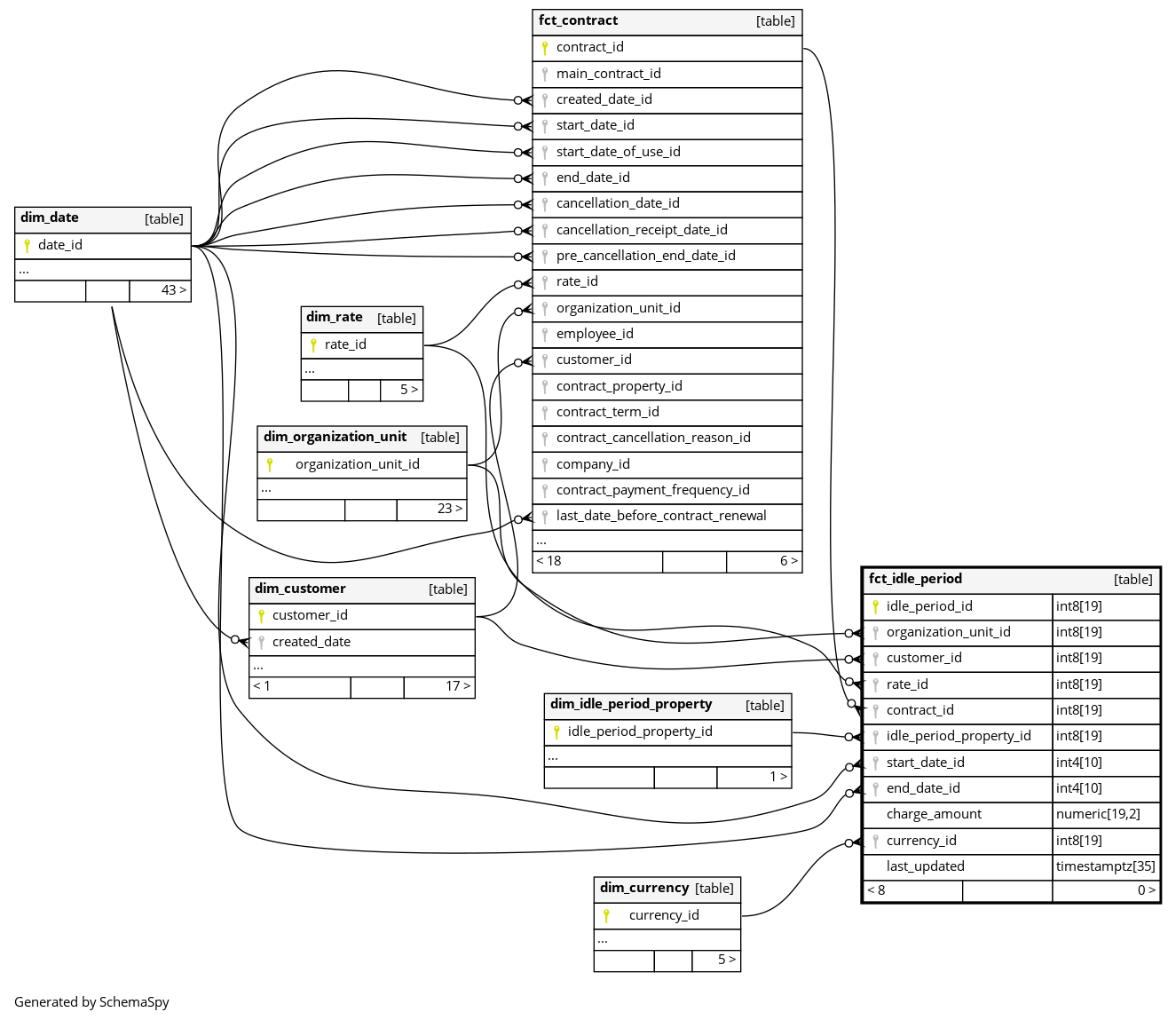Select the charge_amount column in fct_idle_period
This screenshot has width=1176, height=1020.
[934, 815]
